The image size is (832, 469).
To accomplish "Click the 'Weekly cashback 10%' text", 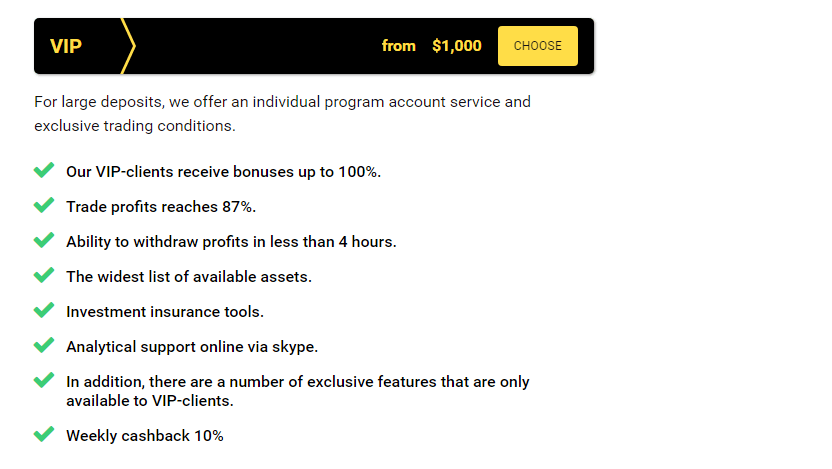I will 145,436.
